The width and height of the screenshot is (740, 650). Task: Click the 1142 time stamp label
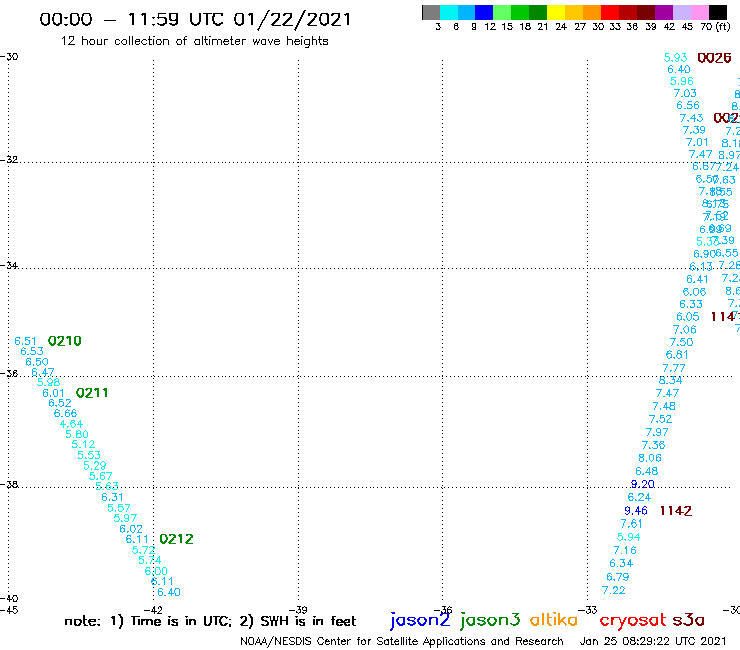[x=676, y=511]
